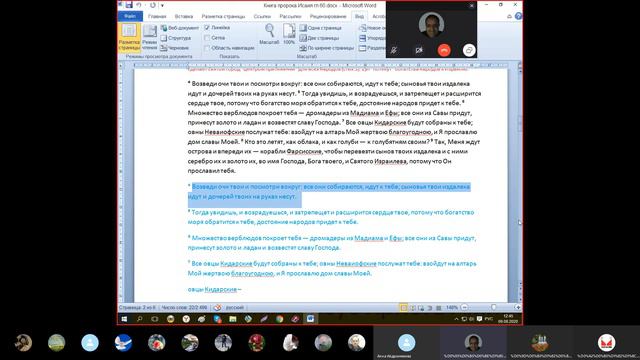Image resolution: width=640 pixels, height=360 pixels.
Task: Click the underlined word Кидарские in the last line
Action: (x=220, y=289)
